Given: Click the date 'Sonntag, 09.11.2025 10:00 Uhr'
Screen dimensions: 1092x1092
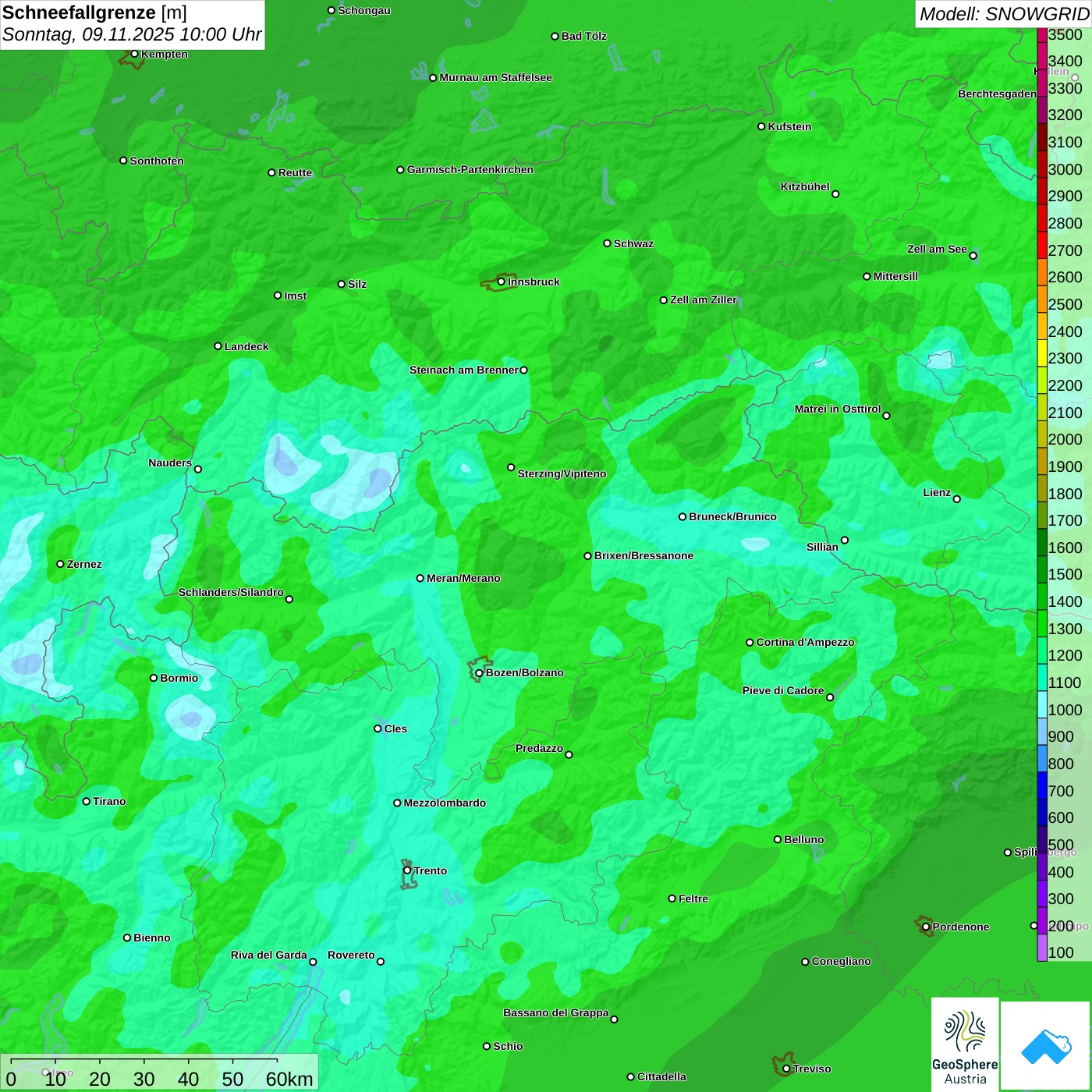Looking at the screenshot, I should point(132,35).
